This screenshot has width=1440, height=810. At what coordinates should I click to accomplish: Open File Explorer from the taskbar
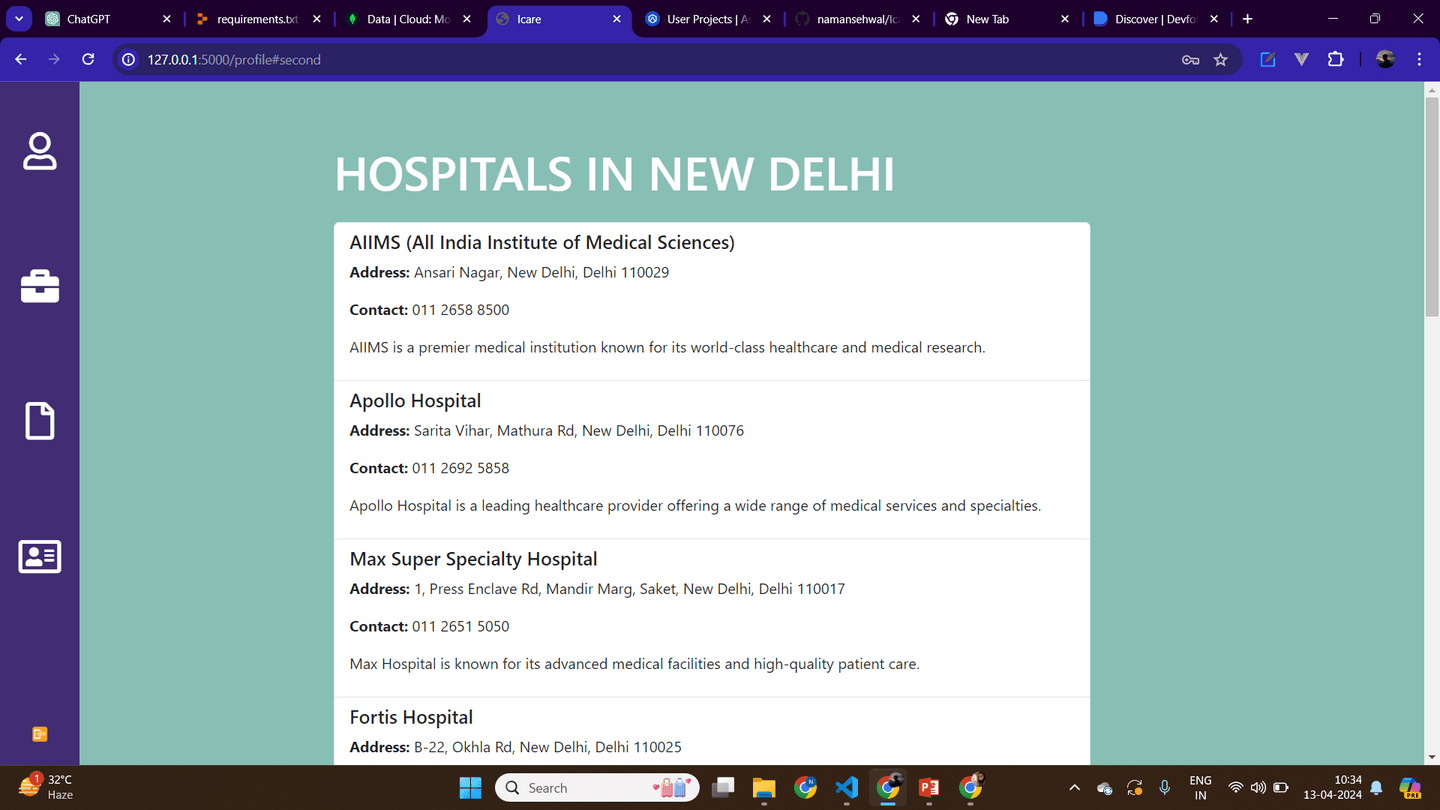(x=764, y=788)
